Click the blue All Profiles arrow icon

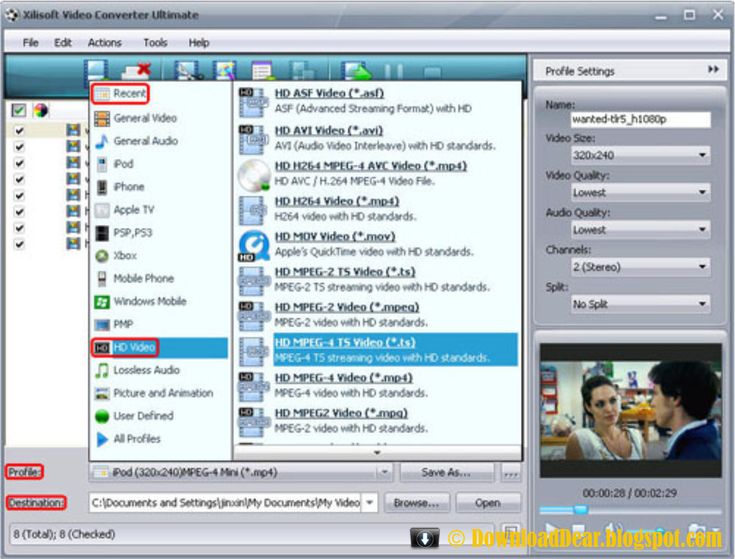[x=102, y=439]
